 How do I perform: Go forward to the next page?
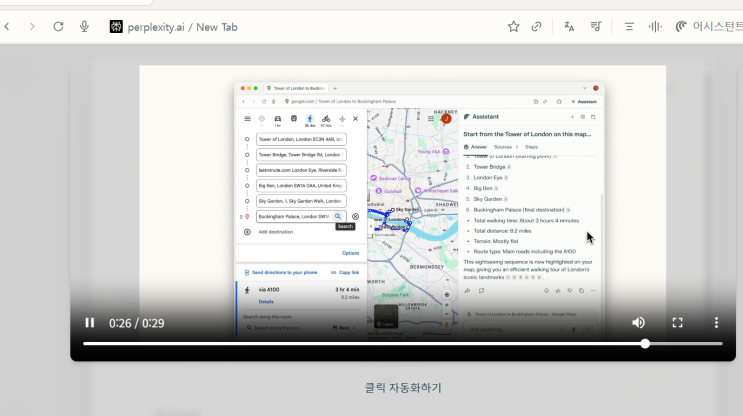tap(32, 27)
